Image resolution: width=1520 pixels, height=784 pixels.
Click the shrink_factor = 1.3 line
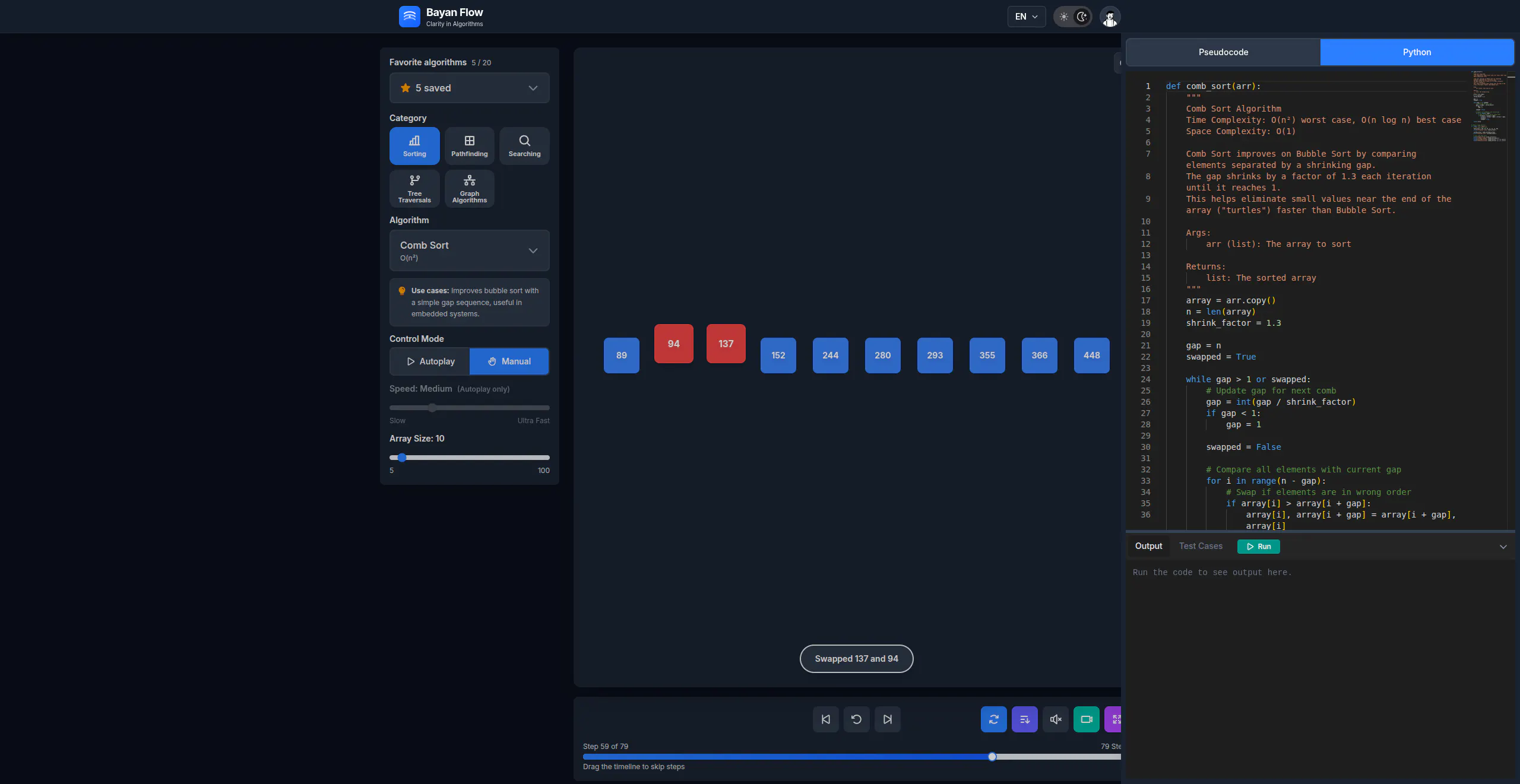pyautogui.click(x=1233, y=323)
